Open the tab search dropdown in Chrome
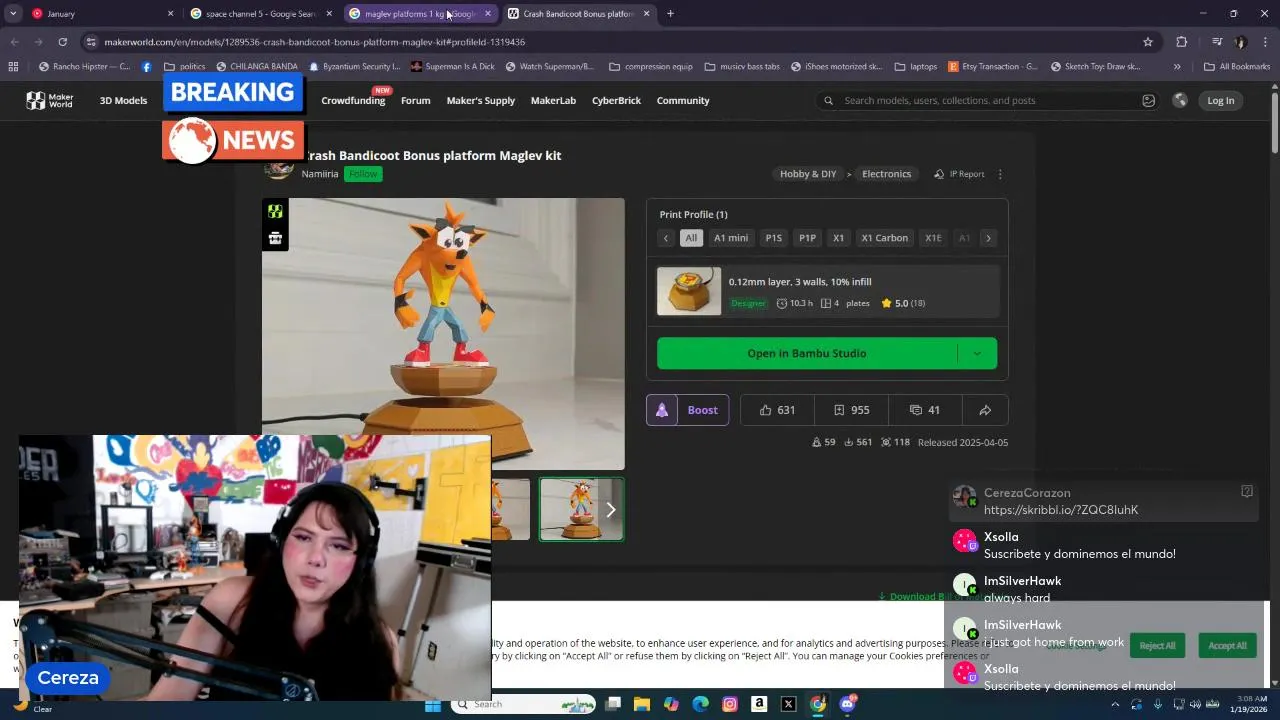The width and height of the screenshot is (1280, 720). 13,13
